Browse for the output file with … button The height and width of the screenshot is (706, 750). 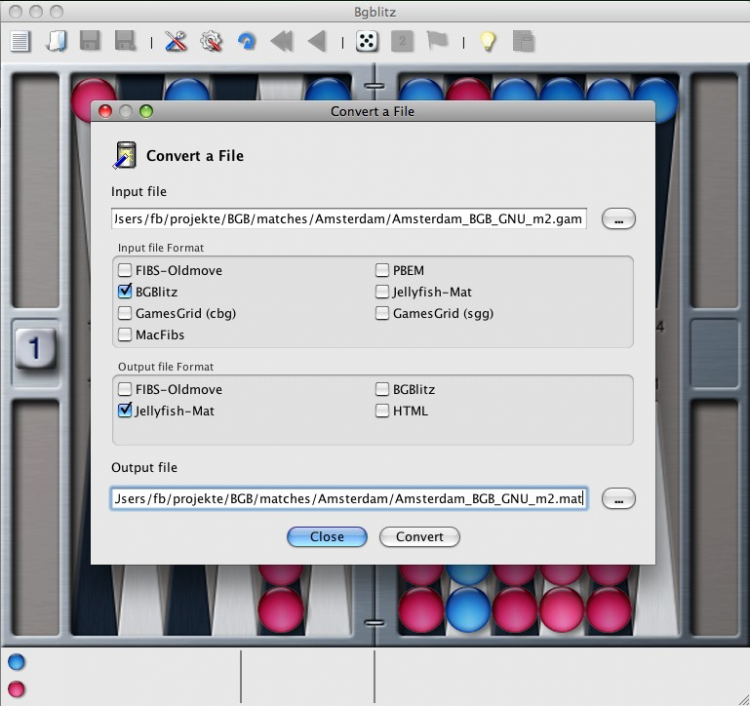[x=618, y=499]
